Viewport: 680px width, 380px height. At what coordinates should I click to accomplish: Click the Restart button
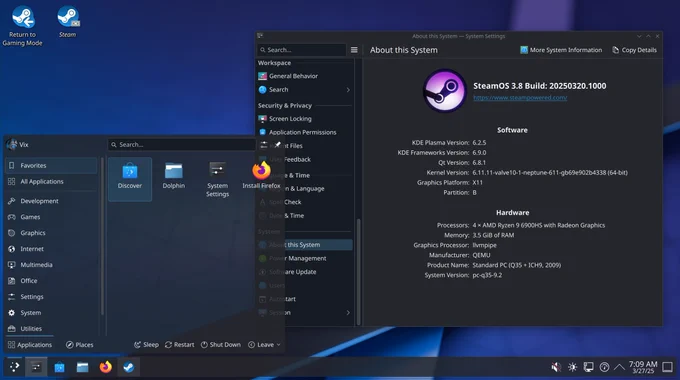point(180,345)
